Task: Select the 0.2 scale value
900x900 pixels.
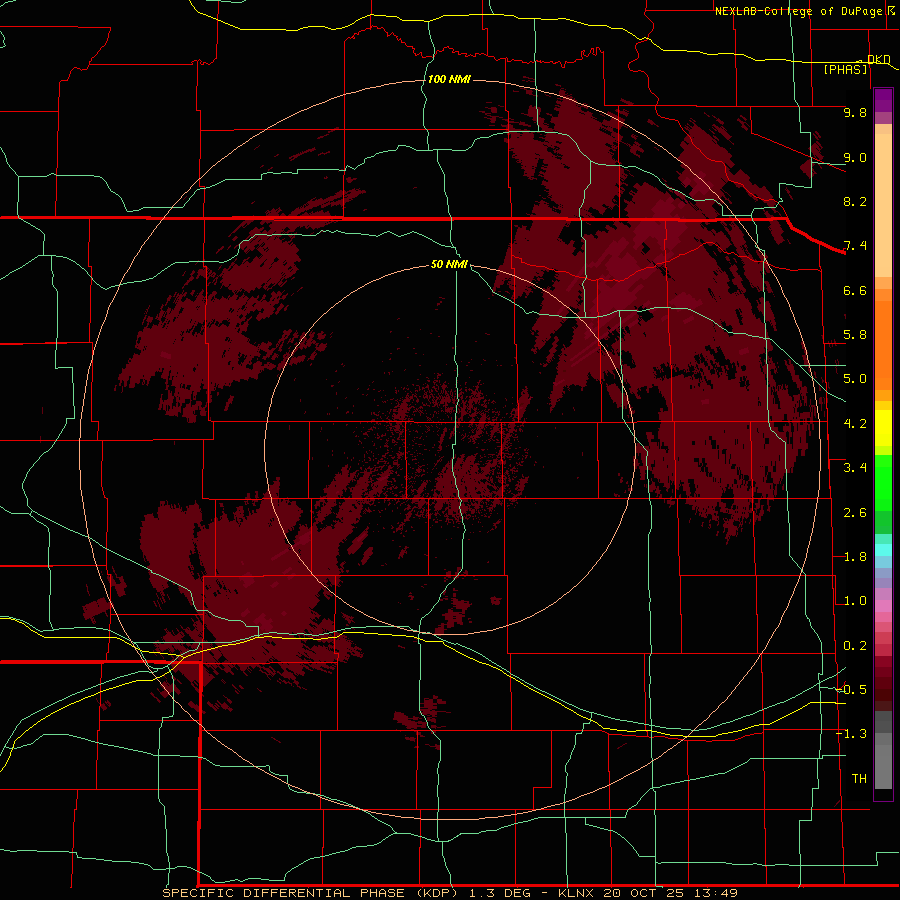Action: pos(855,646)
